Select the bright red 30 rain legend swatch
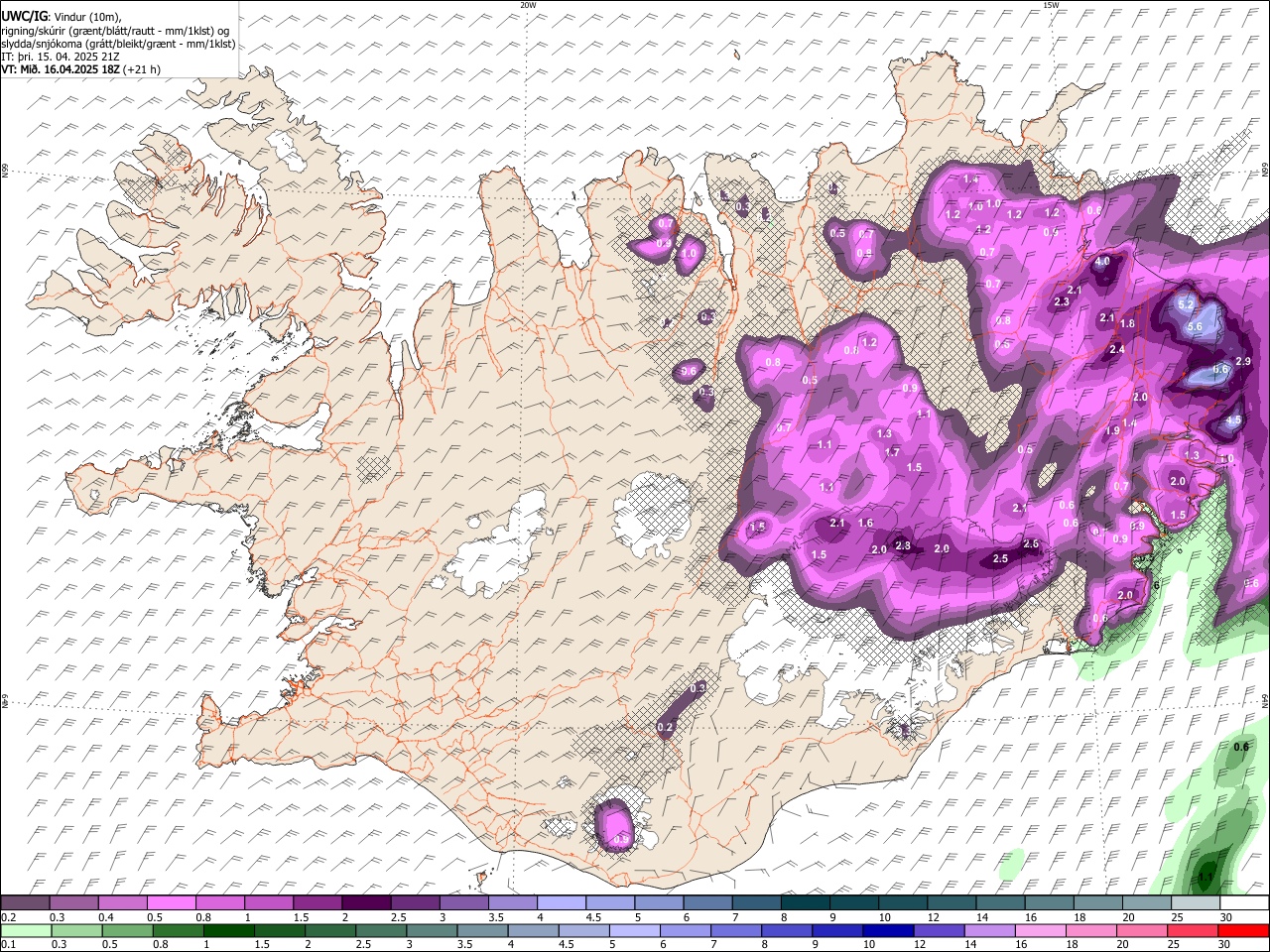This screenshot has height=952, width=1270. [1243, 930]
